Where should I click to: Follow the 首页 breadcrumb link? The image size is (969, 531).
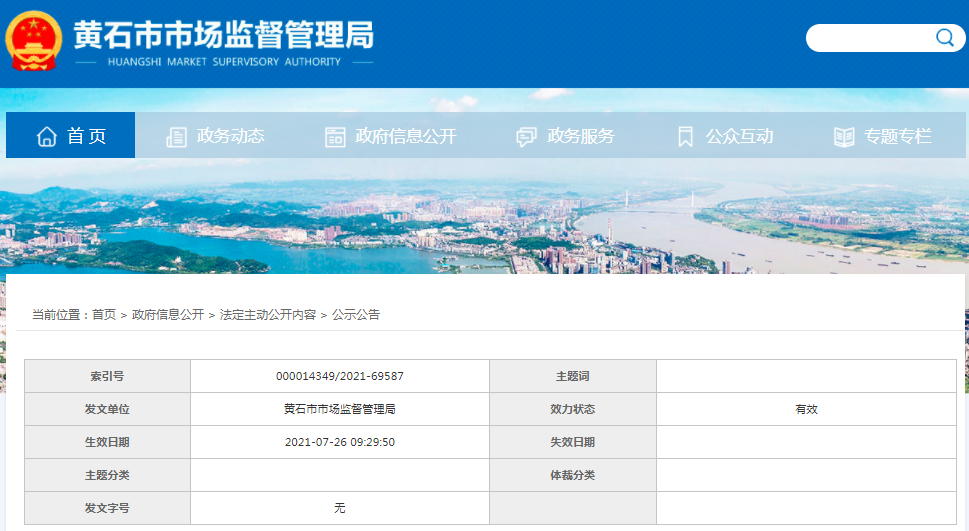[104, 315]
